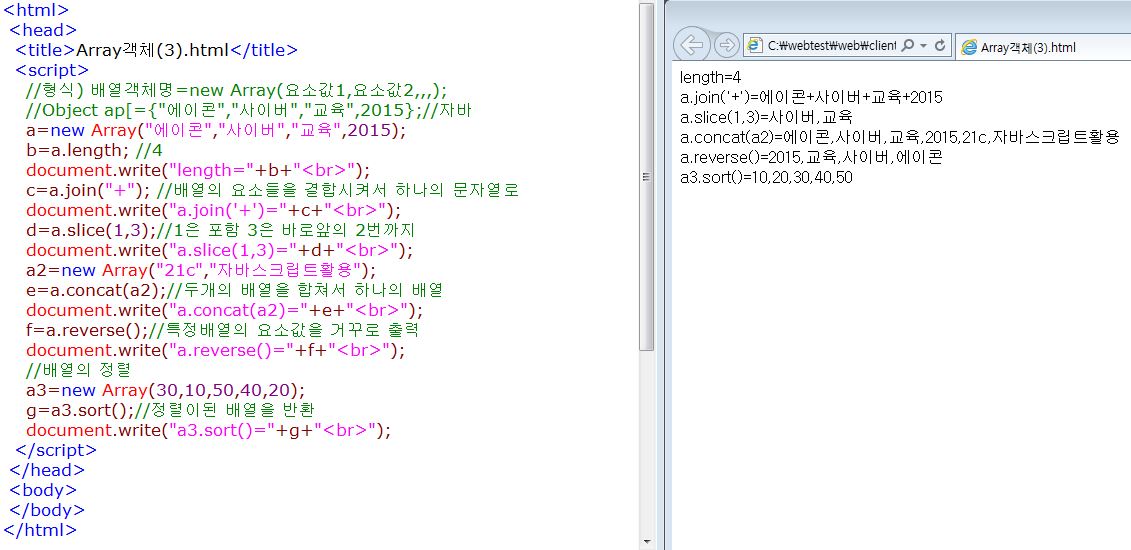1131x550 pixels.
Task: Click the browser Forward arrow button
Action: tap(727, 45)
